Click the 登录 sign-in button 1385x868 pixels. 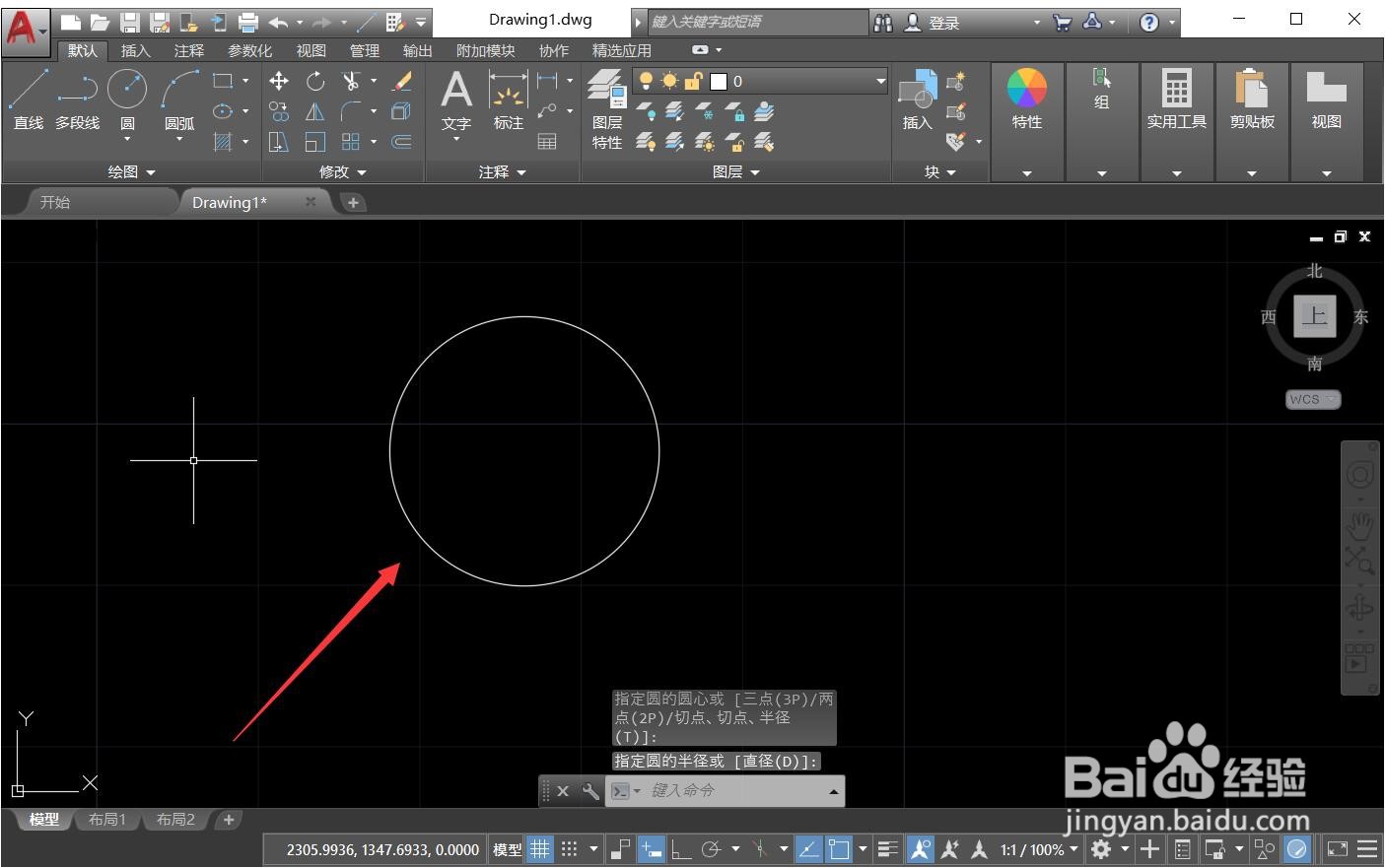tap(943, 23)
